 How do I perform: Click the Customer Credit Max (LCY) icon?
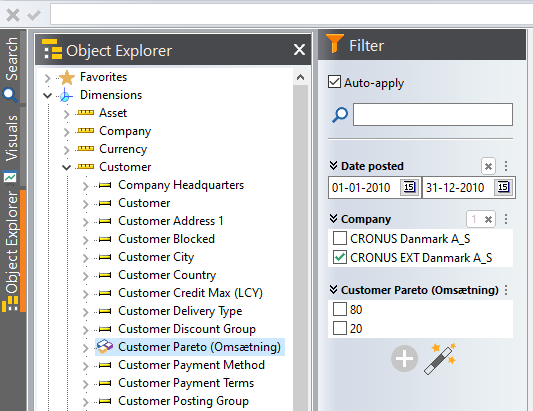coord(105,293)
